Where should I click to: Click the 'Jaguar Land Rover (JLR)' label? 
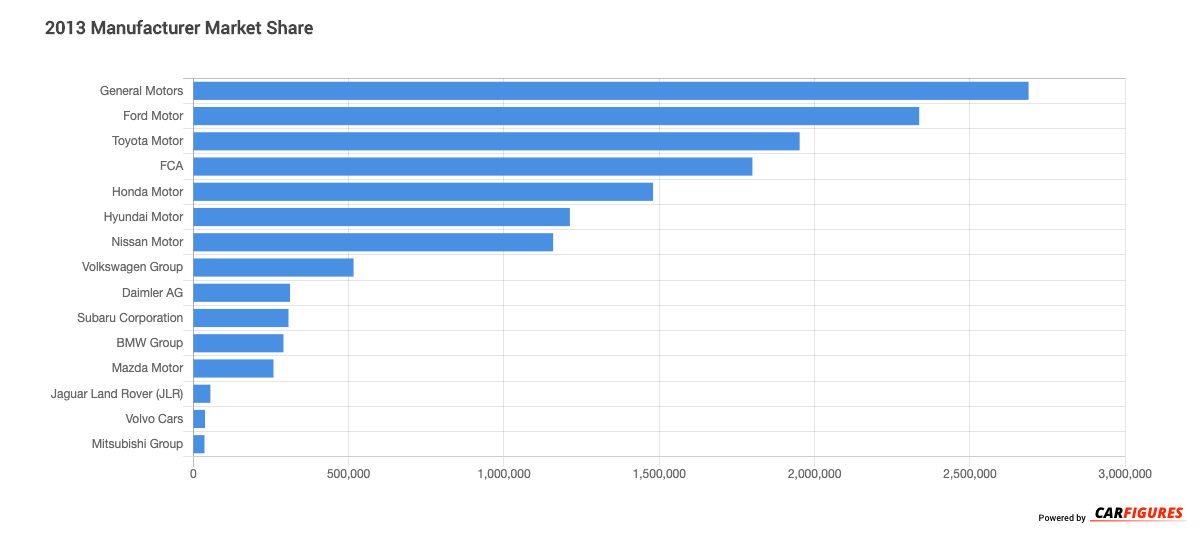point(117,394)
